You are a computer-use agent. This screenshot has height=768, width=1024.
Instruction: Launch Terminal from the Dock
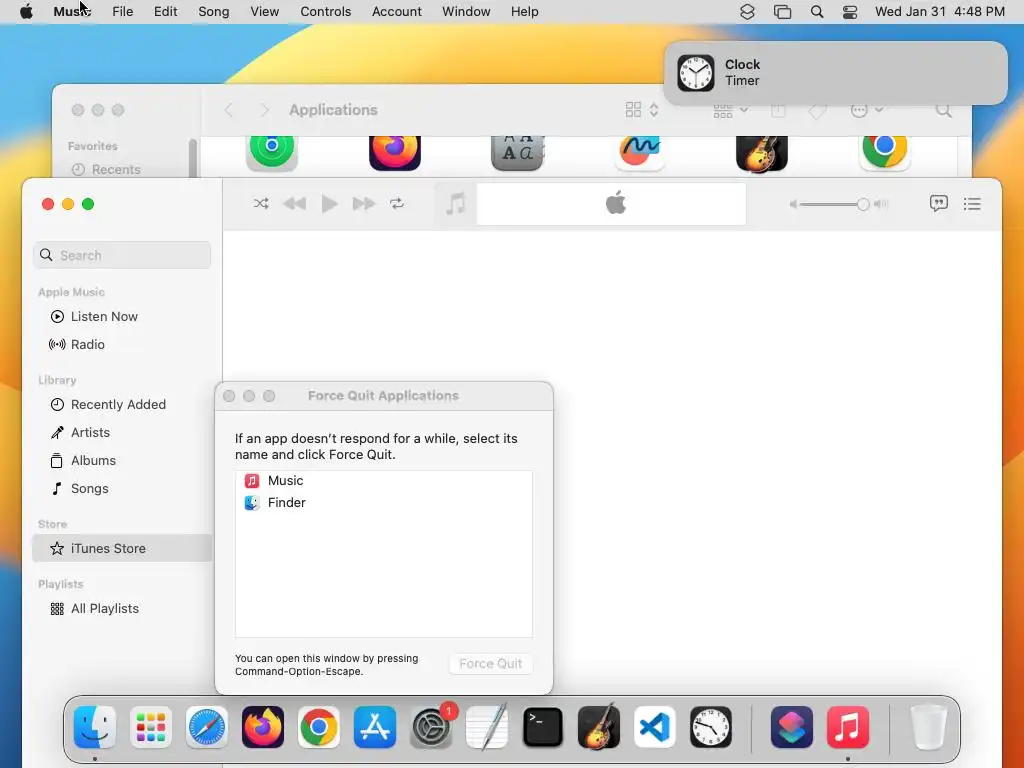[543, 727]
